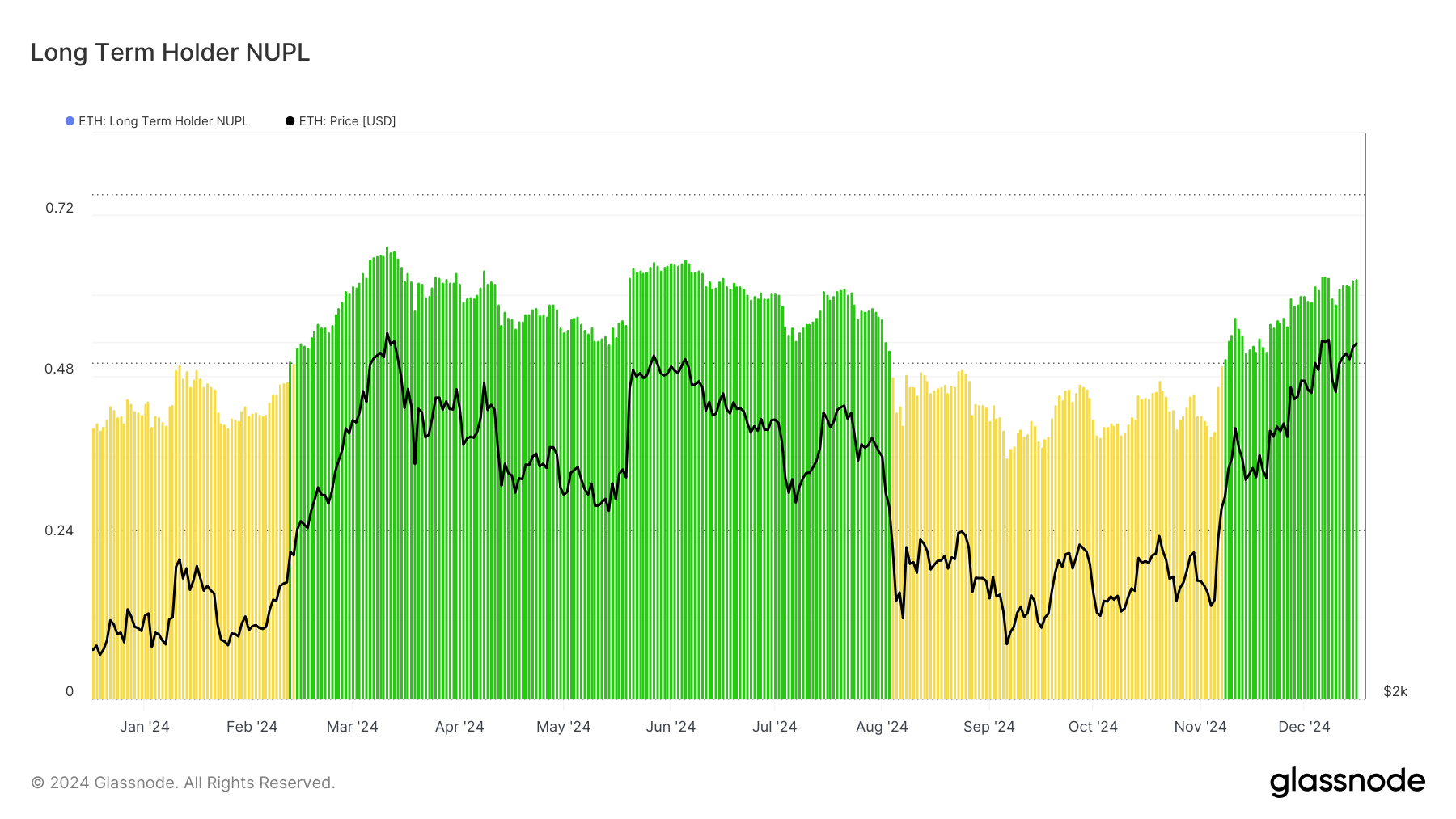The width and height of the screenshot is (1456, 819).
Task: Click the black dot in the Price legend
Action: pos(289,120)
